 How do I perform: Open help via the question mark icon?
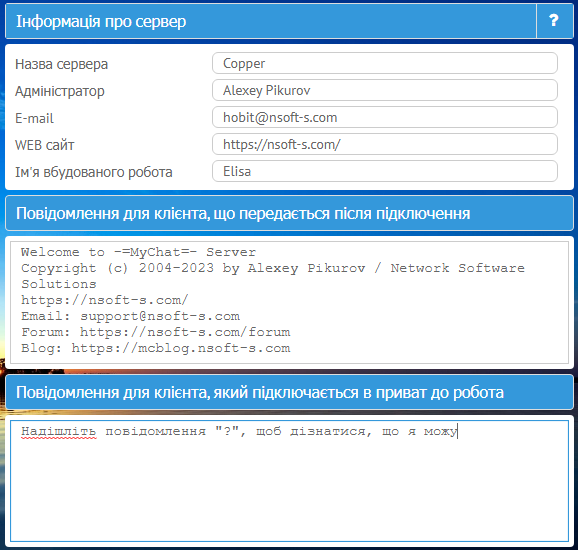554,21
